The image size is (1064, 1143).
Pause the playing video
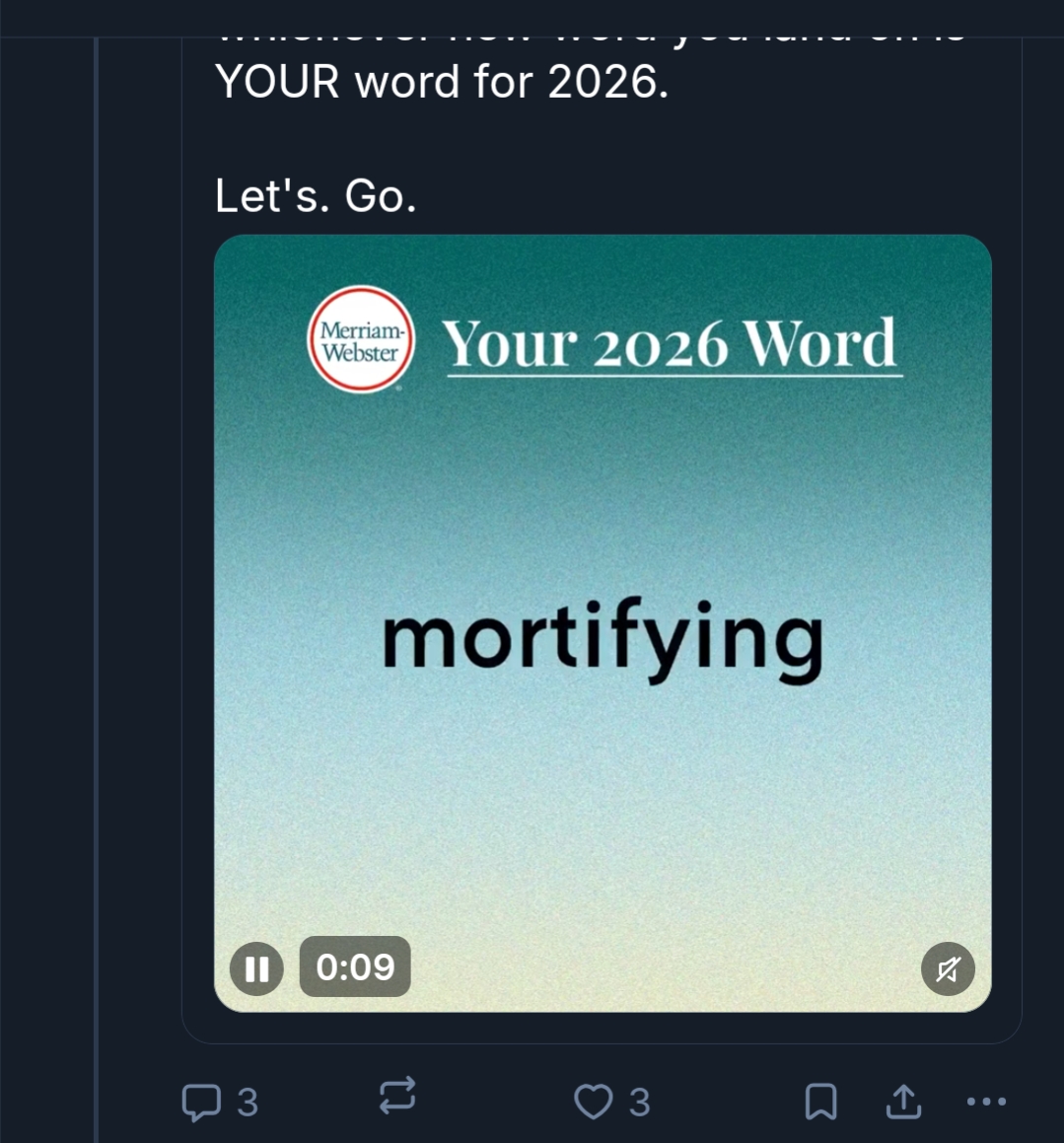point(256,968)
